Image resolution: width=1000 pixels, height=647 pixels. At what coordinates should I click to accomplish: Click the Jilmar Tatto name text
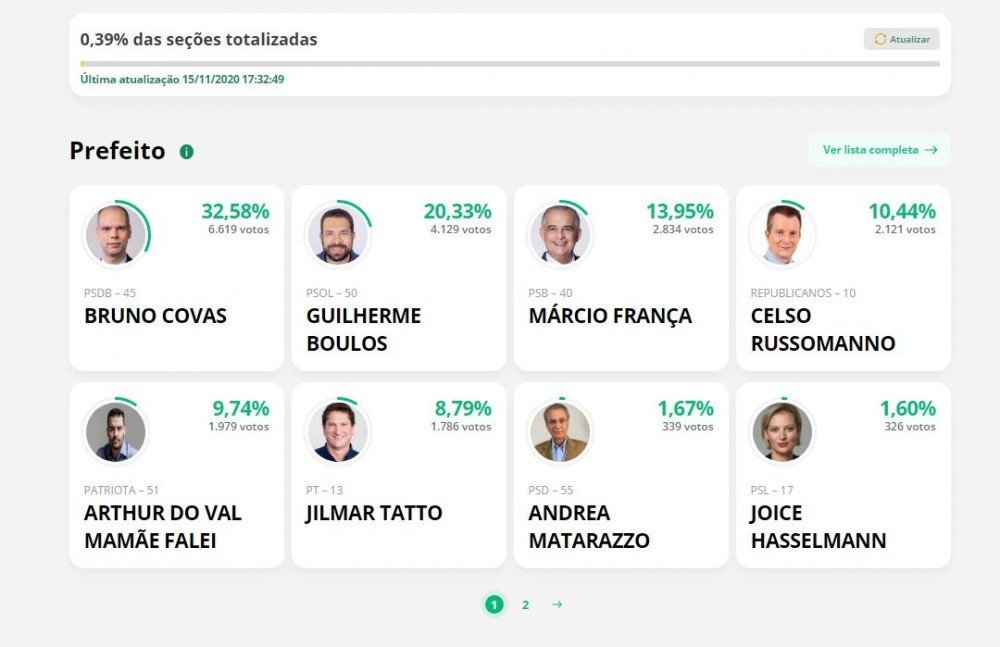point(374,513)
